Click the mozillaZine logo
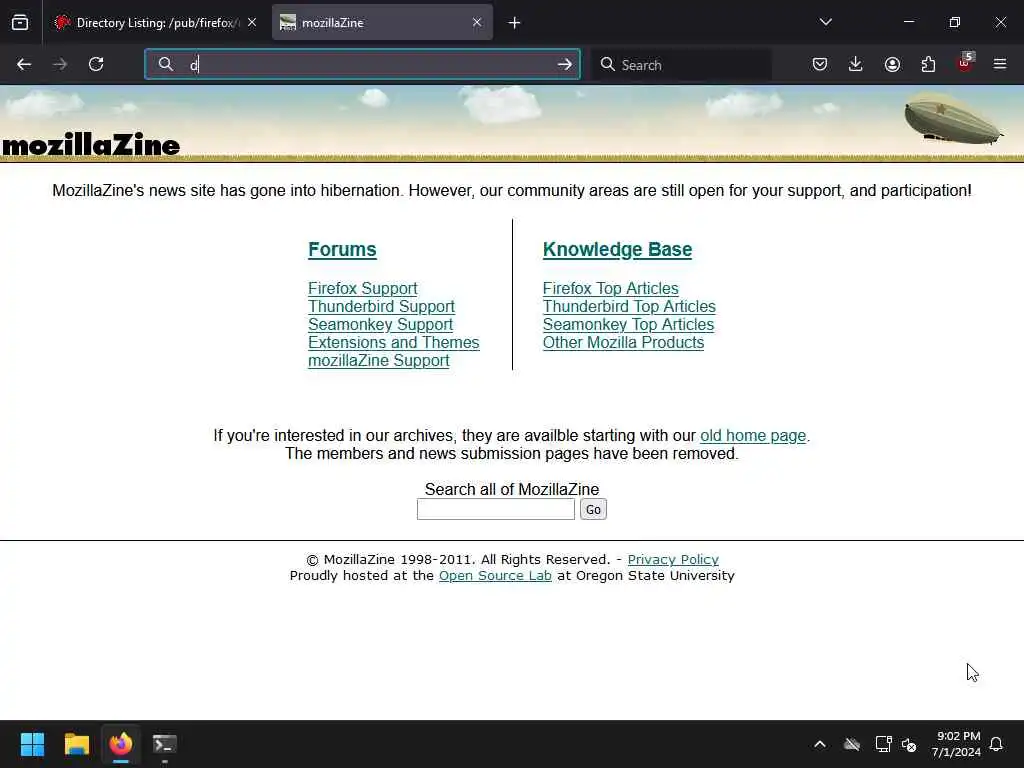The image size is (1024, 768). coord(91,145)
